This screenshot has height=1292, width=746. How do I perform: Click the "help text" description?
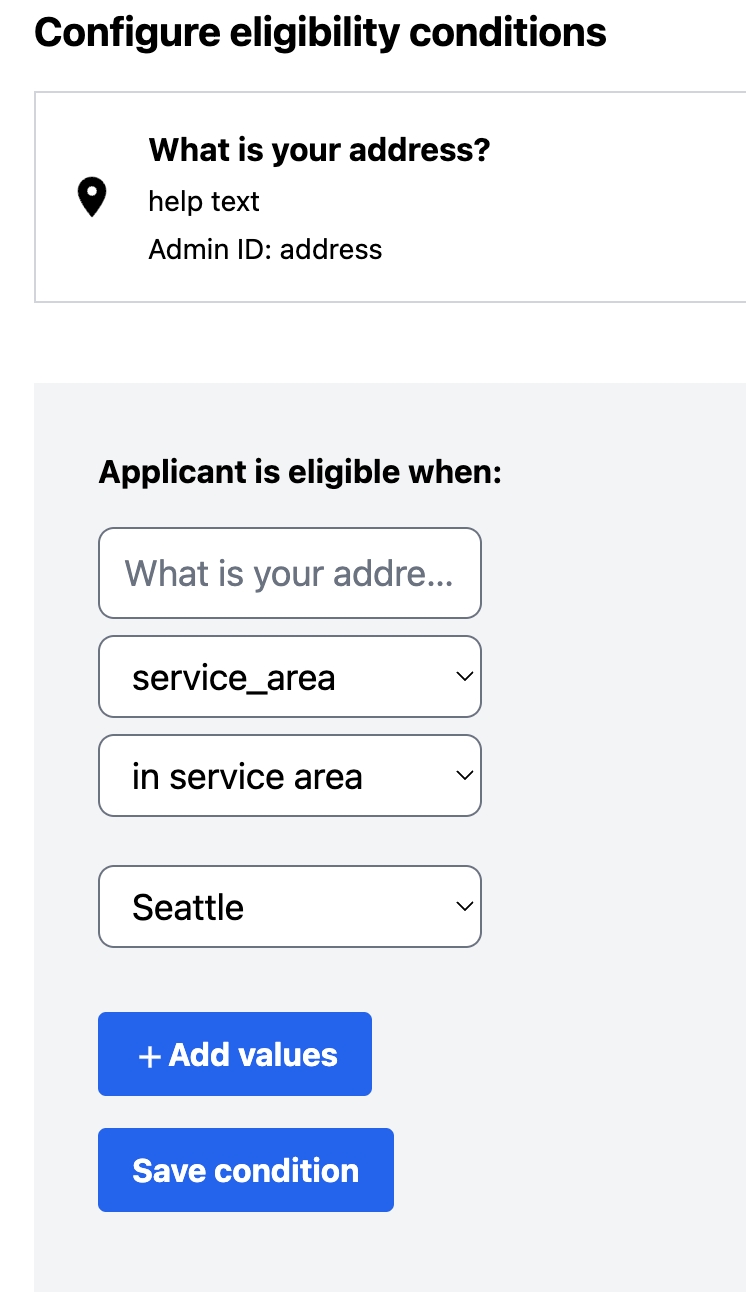204,201
